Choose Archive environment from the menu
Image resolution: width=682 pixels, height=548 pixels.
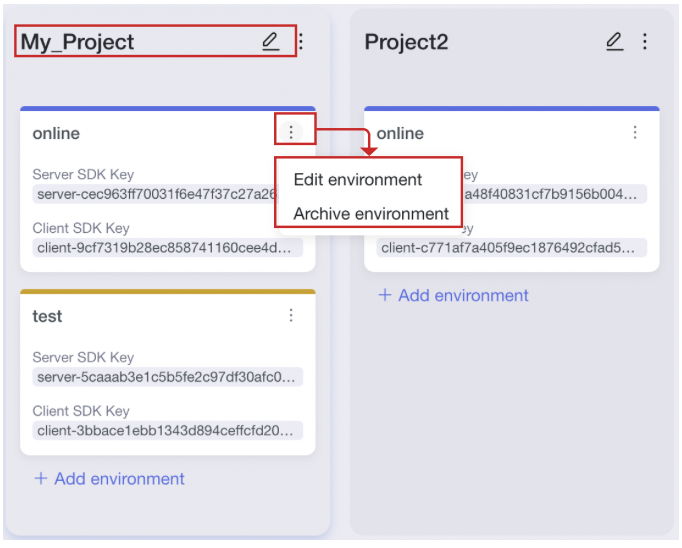click(x=370, y=214)
